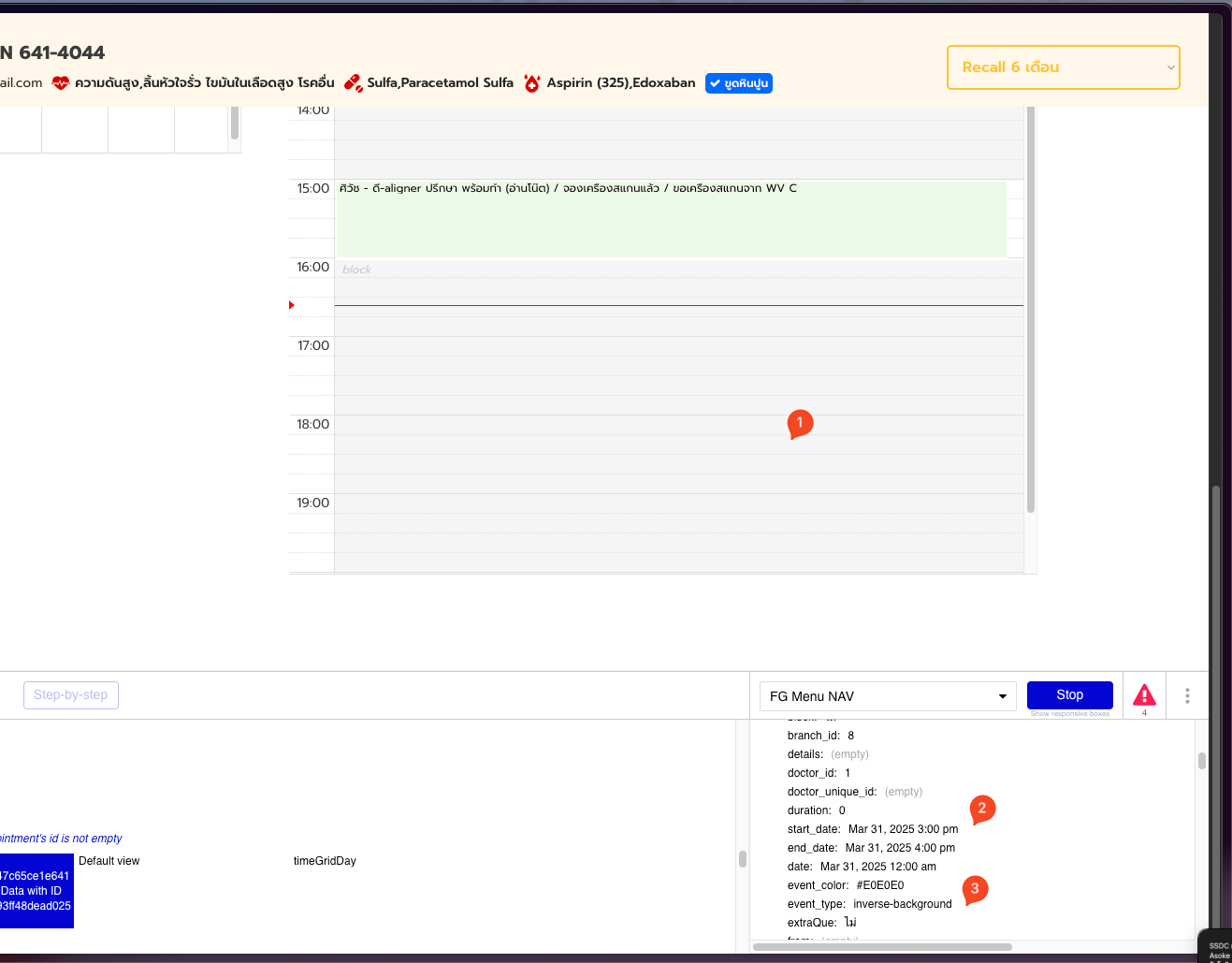Click the pill drug allergy icon
Viewport: 1232px width, 963px height.
coord(353,83)
